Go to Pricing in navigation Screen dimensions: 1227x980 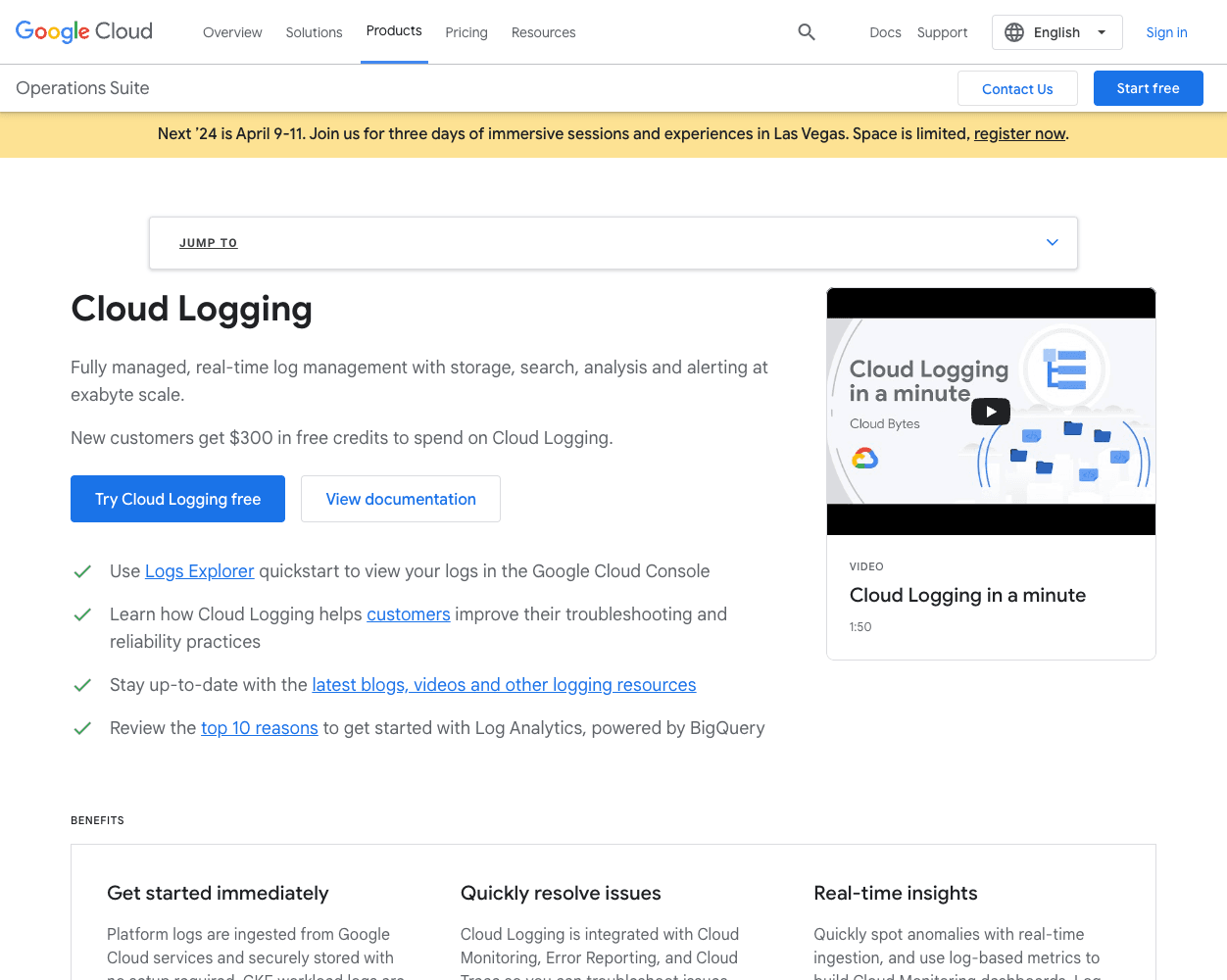coord(466,32)
